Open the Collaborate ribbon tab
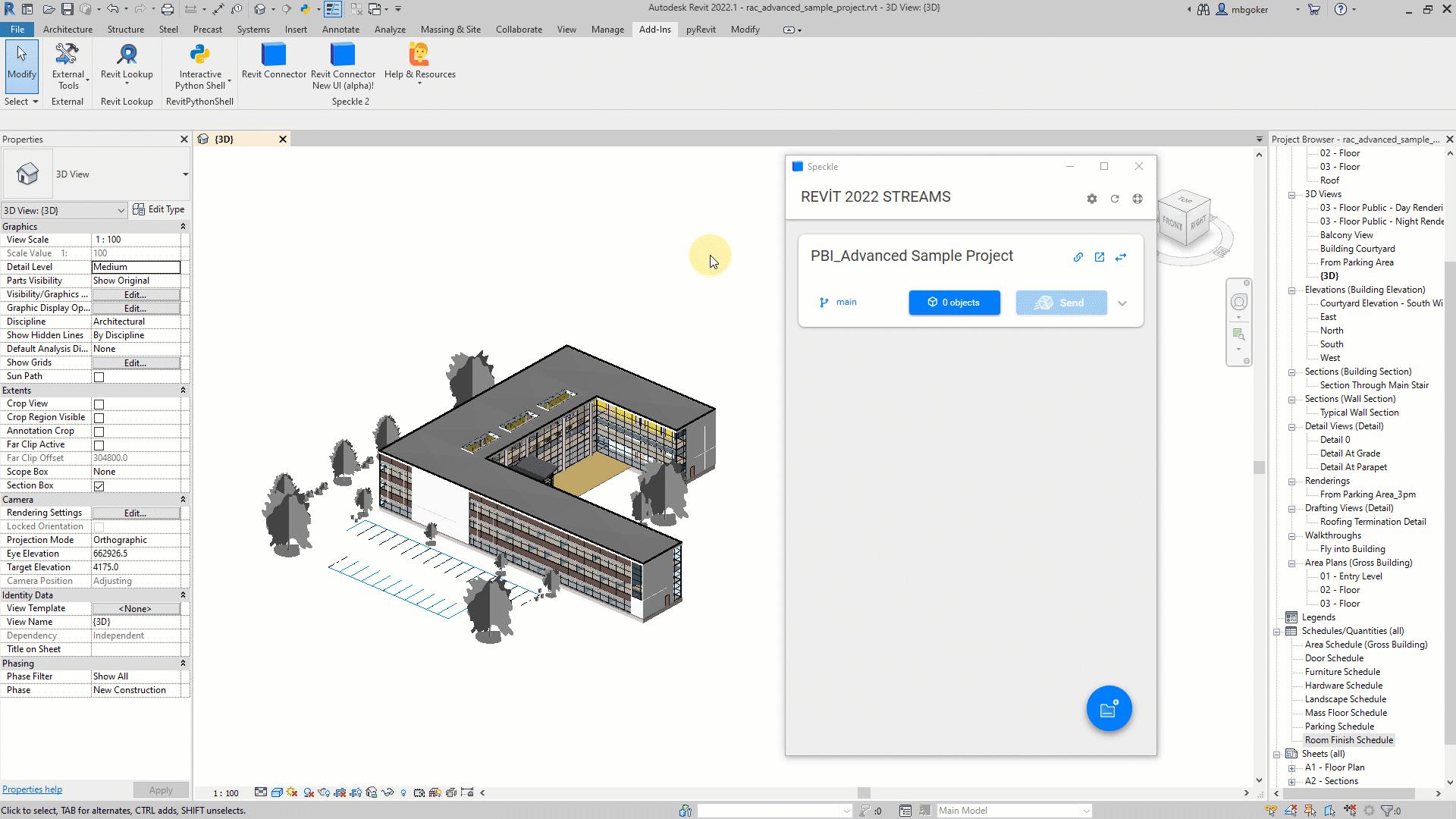Viewport: 1456px width, 819px height. click(x=519, y=30)
